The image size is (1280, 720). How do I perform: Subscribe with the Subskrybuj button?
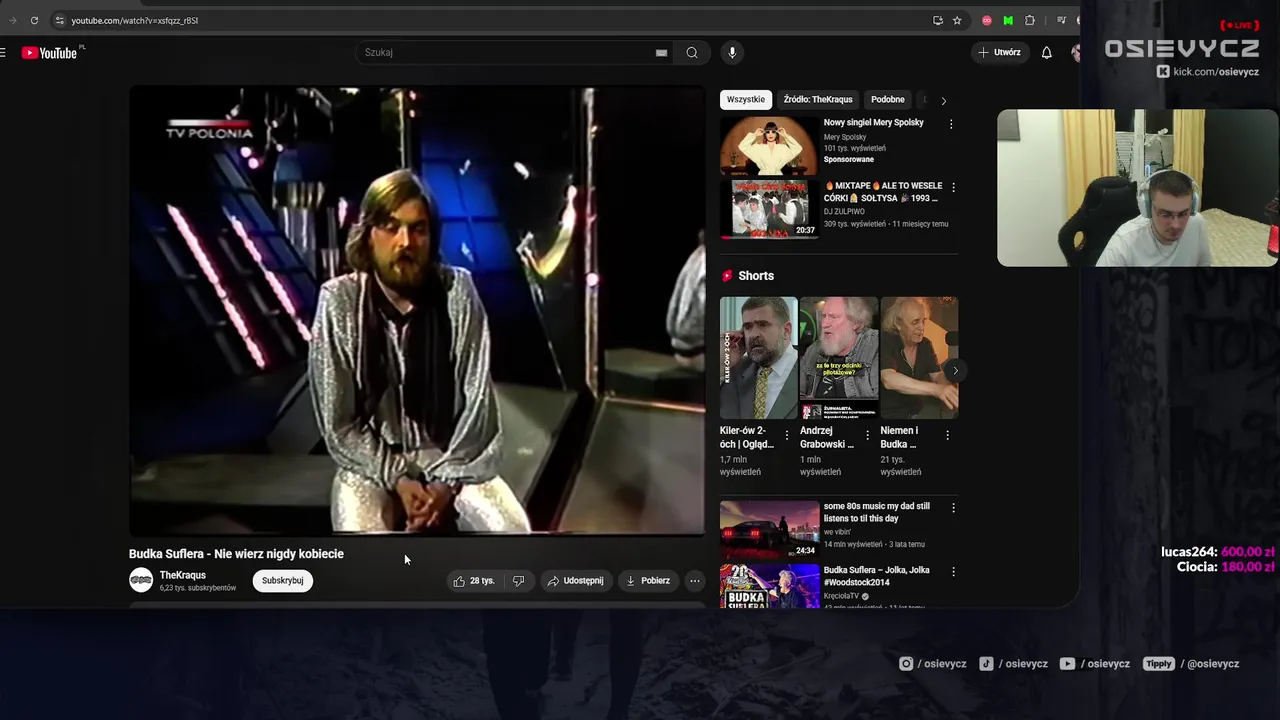[x=283, y=581]
